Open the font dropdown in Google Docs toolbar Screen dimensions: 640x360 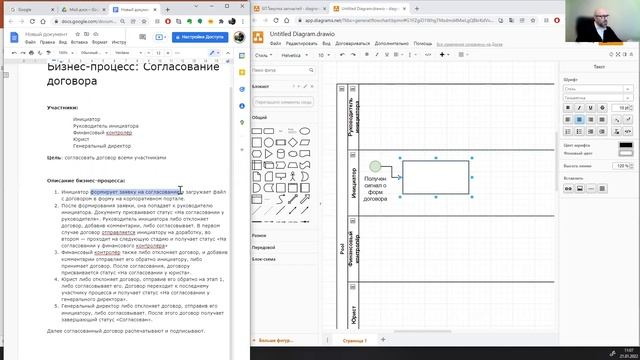[x=129, y=53]
